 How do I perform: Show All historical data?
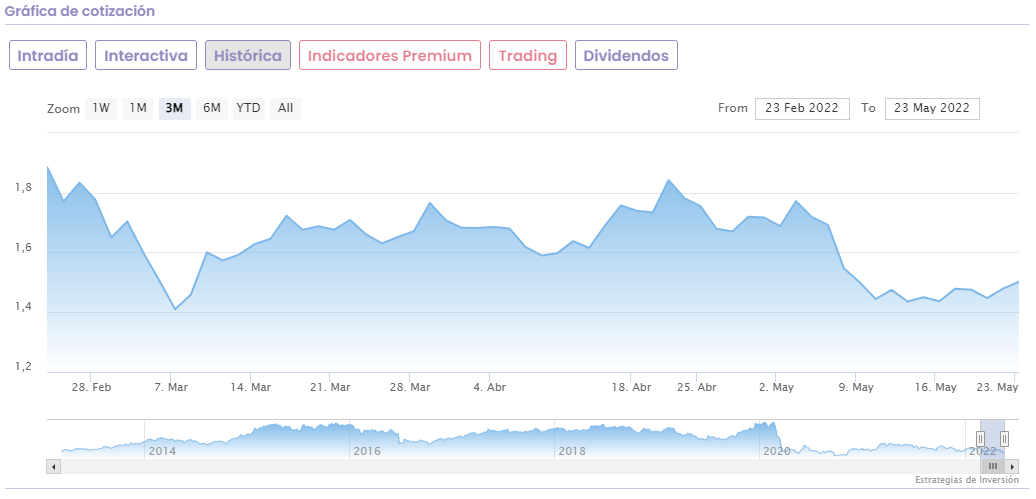click(x=286, y=108)
